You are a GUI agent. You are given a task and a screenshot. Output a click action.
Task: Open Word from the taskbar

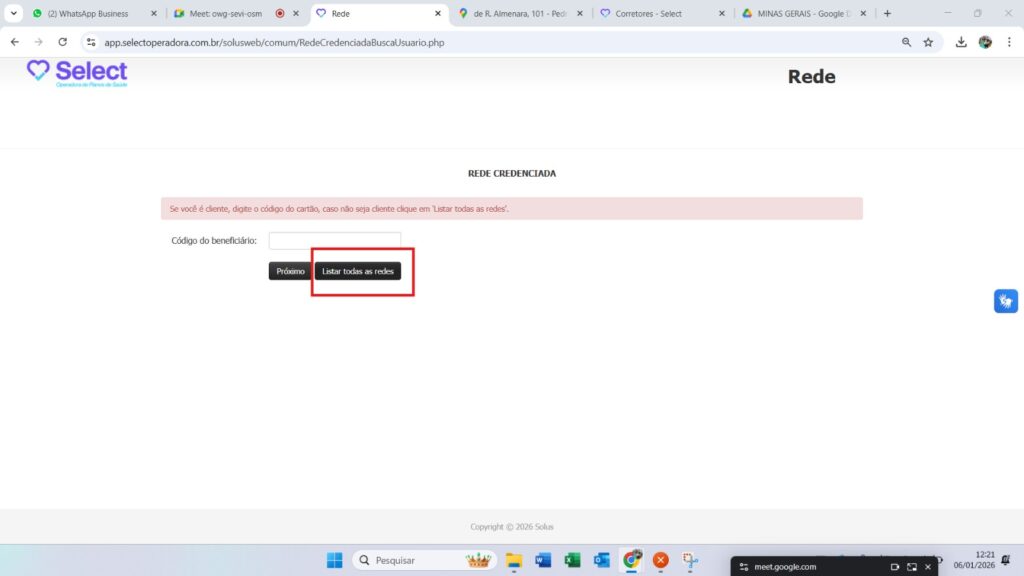click(x=543, y=560)
